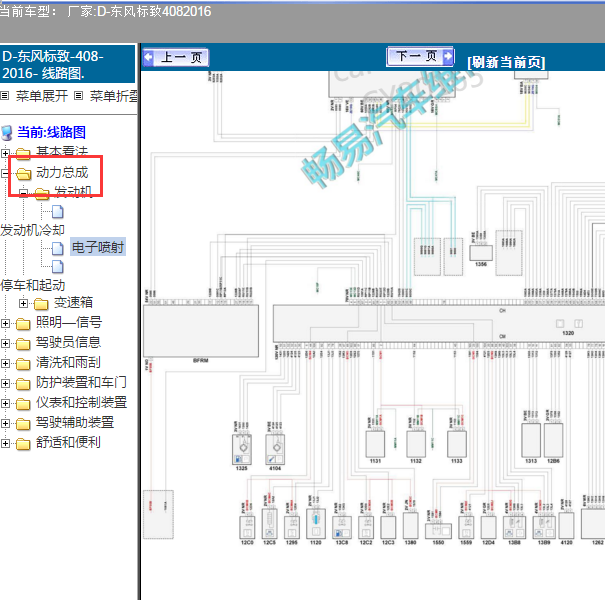This screenshot has width=605, height=600.
Task: Click component 1325 in the diagram
Action: tap(242, 450)
